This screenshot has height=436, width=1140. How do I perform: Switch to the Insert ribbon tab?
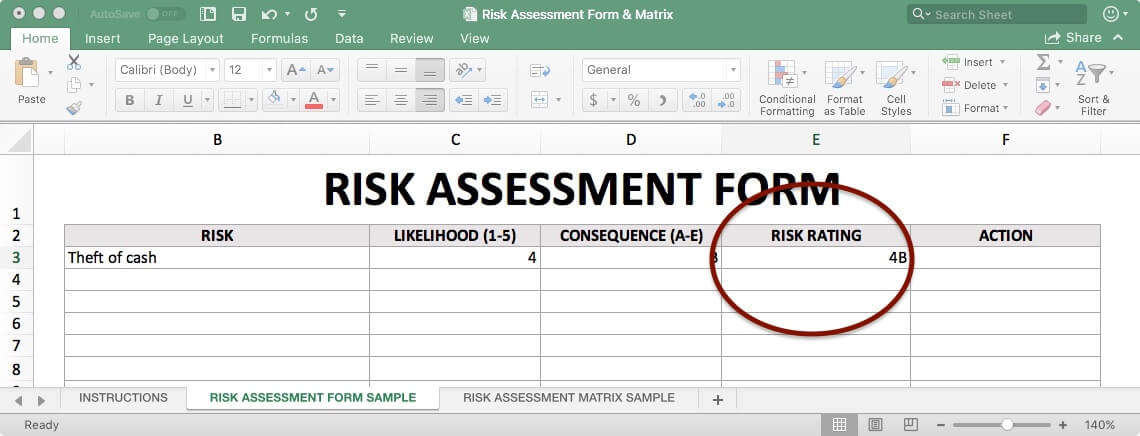click(x=103, y=39)
